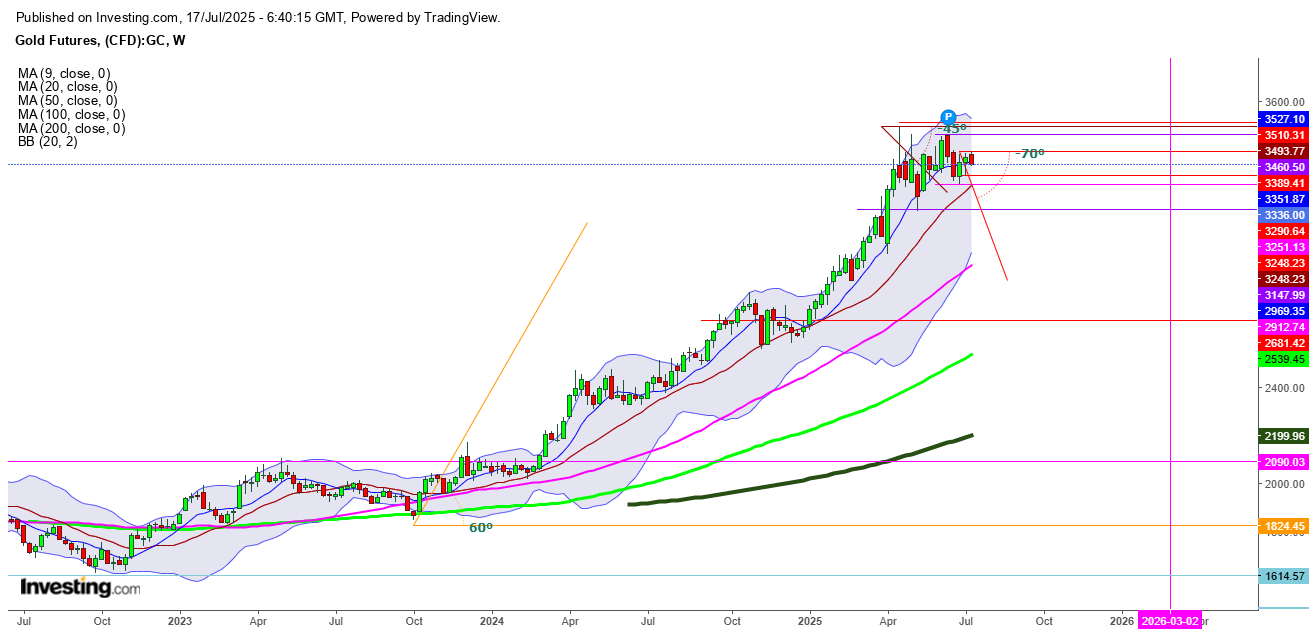Select the MA (9, close, 0) legend entry
Screen dimensions: 1316x634
[64, 73]
